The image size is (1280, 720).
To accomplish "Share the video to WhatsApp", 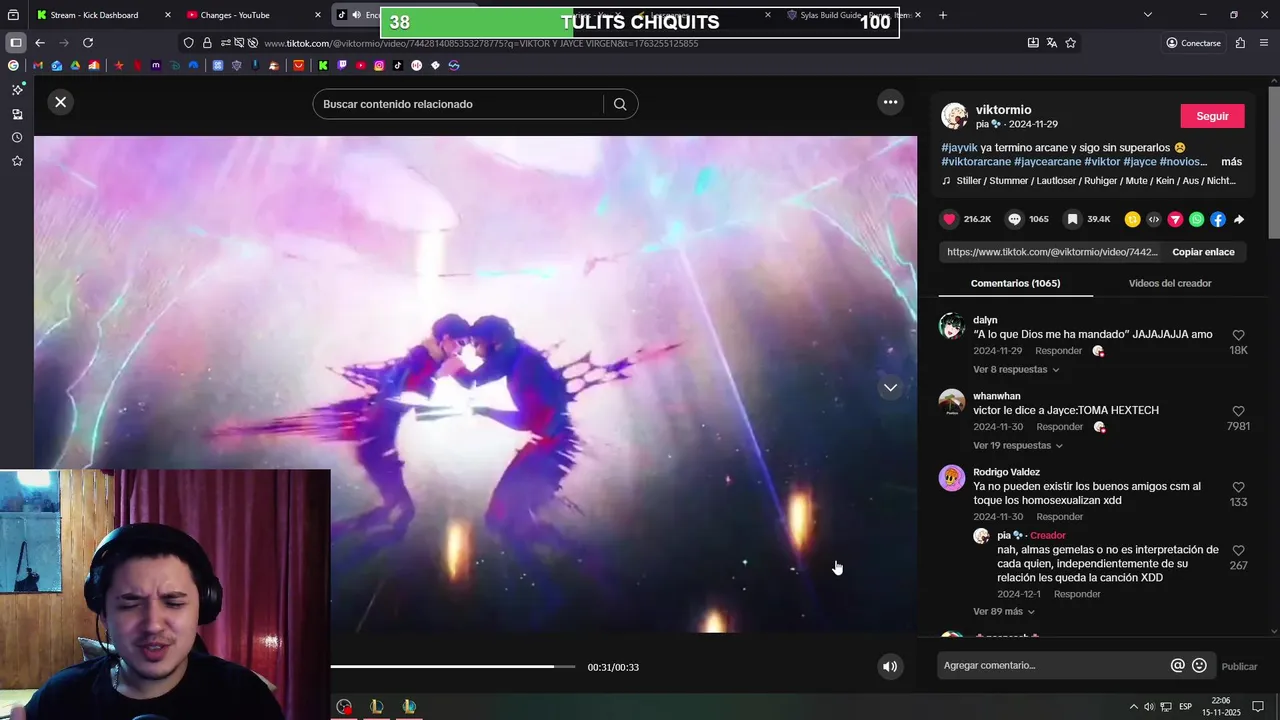I will (1196, 219).
